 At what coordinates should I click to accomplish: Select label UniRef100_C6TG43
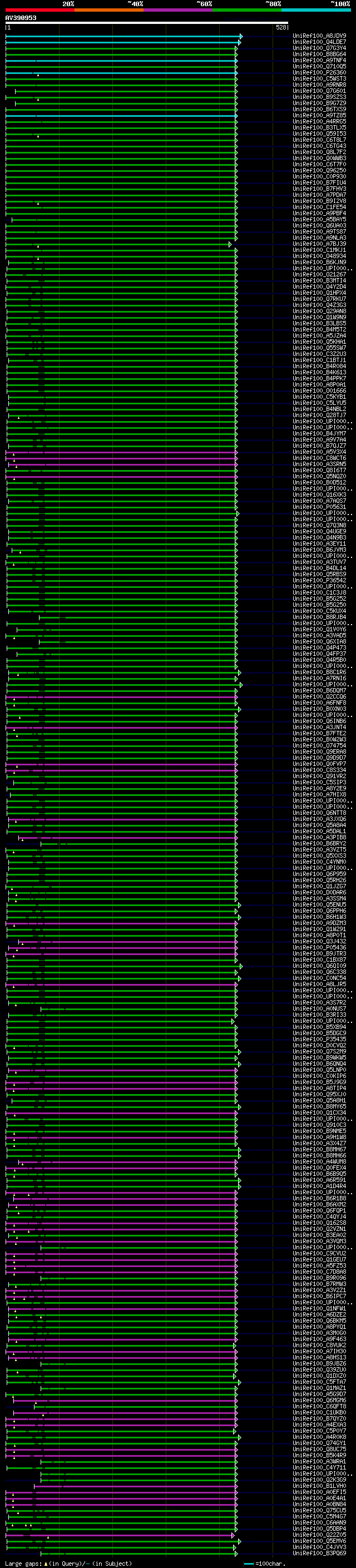tap(319, 146)
